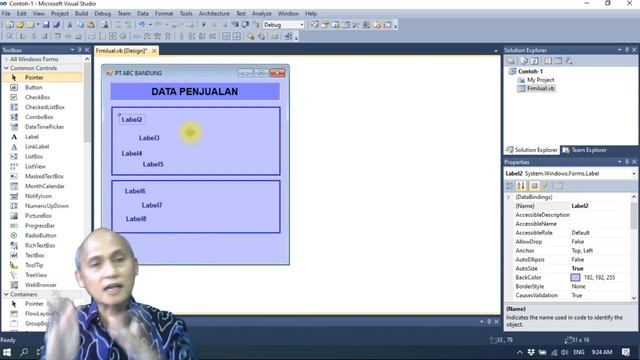Click Refresh in Solution Explorer toolbar
Viewport: 640px width, 360px height.
click(x=535, y=61)
